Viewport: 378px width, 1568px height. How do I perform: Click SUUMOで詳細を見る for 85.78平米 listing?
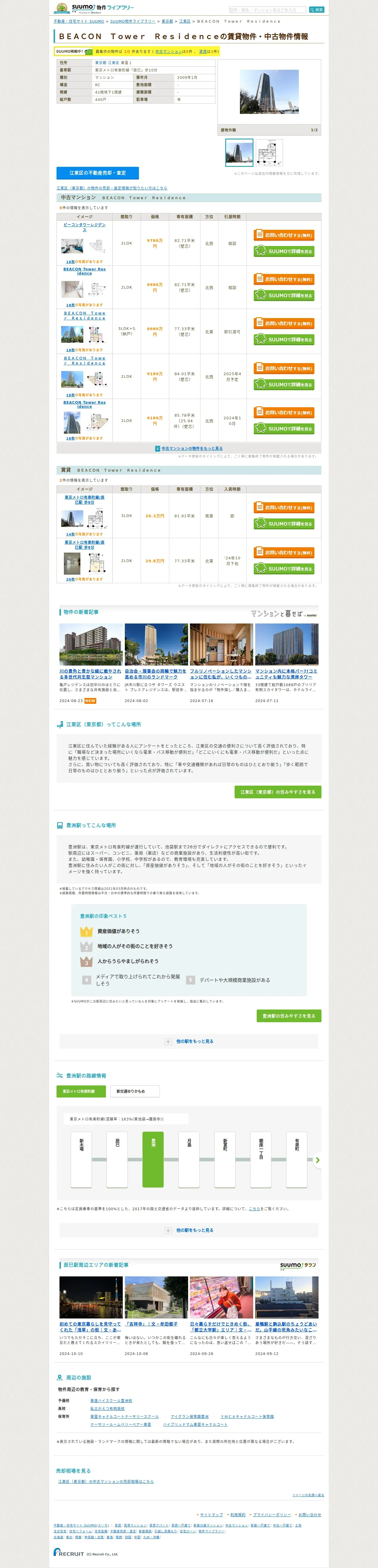point(284,428)
